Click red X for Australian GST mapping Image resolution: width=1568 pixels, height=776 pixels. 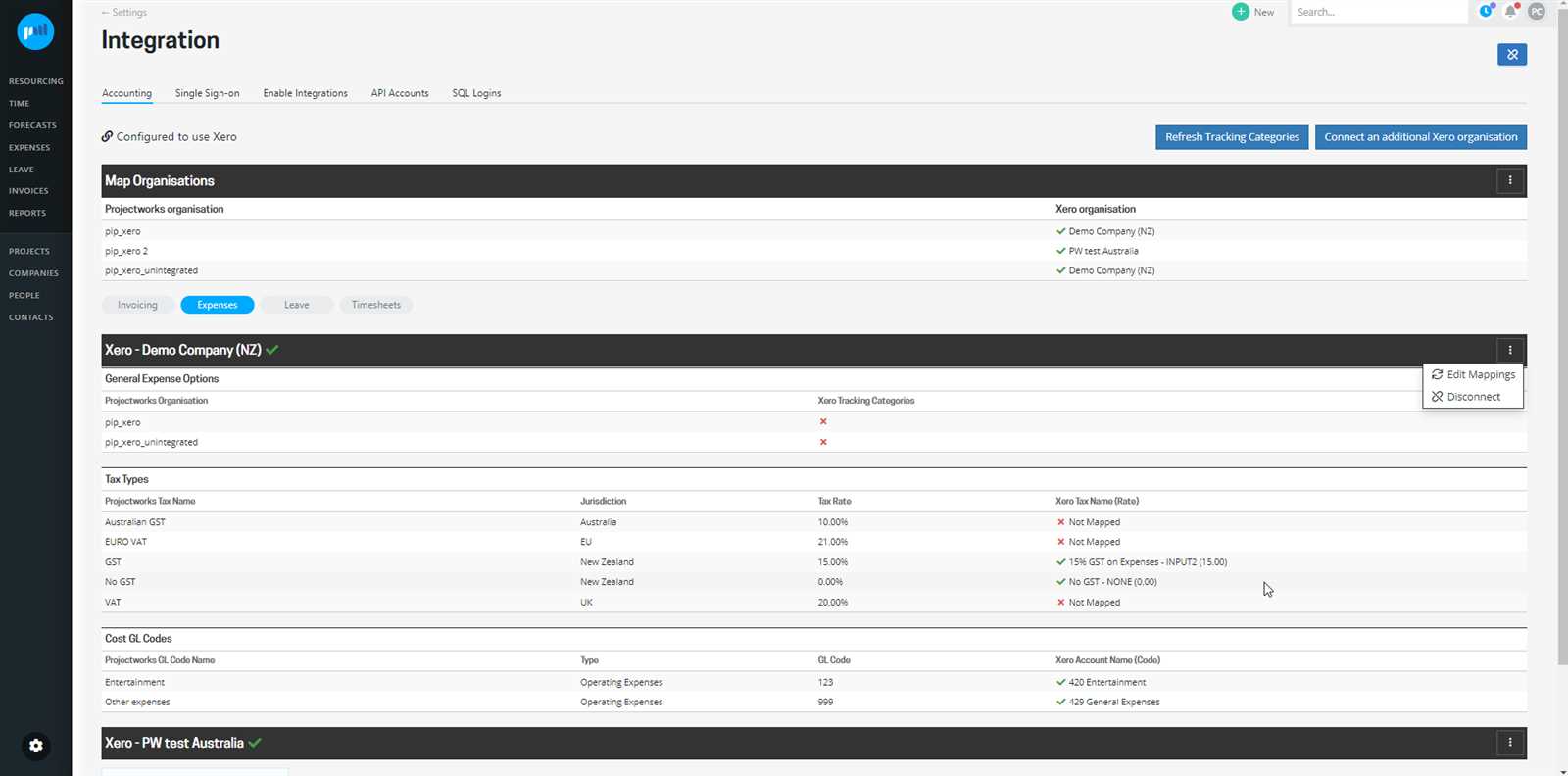click(x=1060, y=522)
